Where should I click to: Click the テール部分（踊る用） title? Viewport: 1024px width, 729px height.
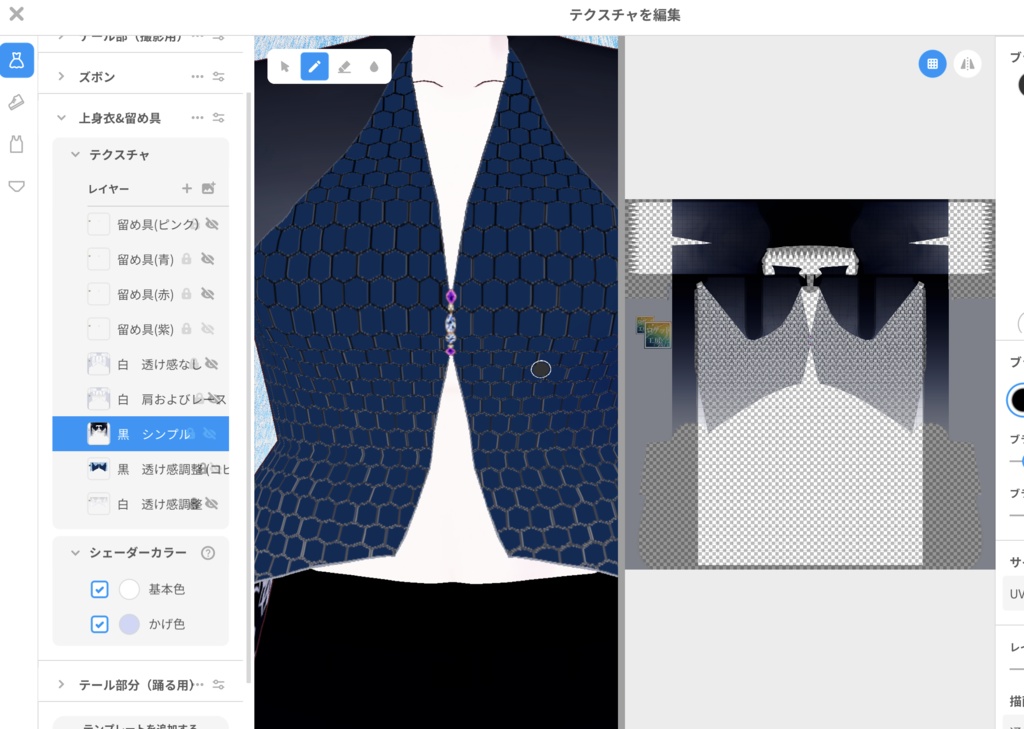pos(136,685)
